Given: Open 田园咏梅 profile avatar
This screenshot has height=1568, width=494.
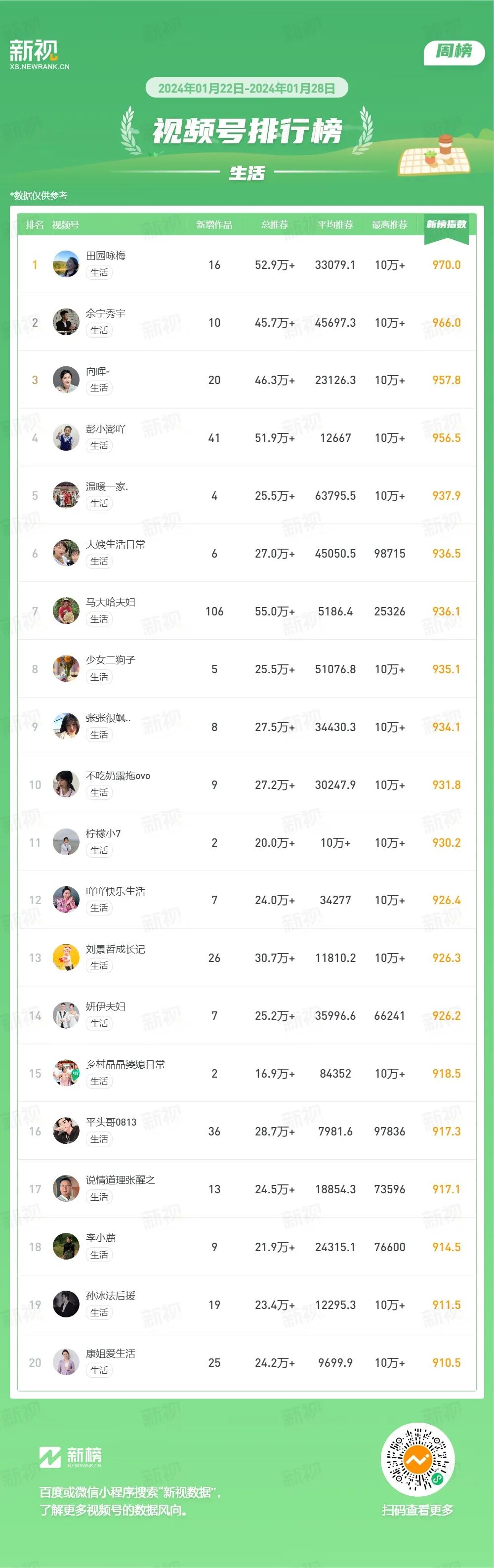Looking at the screenshot, I should pyautogui.click(x=66, y=264).
